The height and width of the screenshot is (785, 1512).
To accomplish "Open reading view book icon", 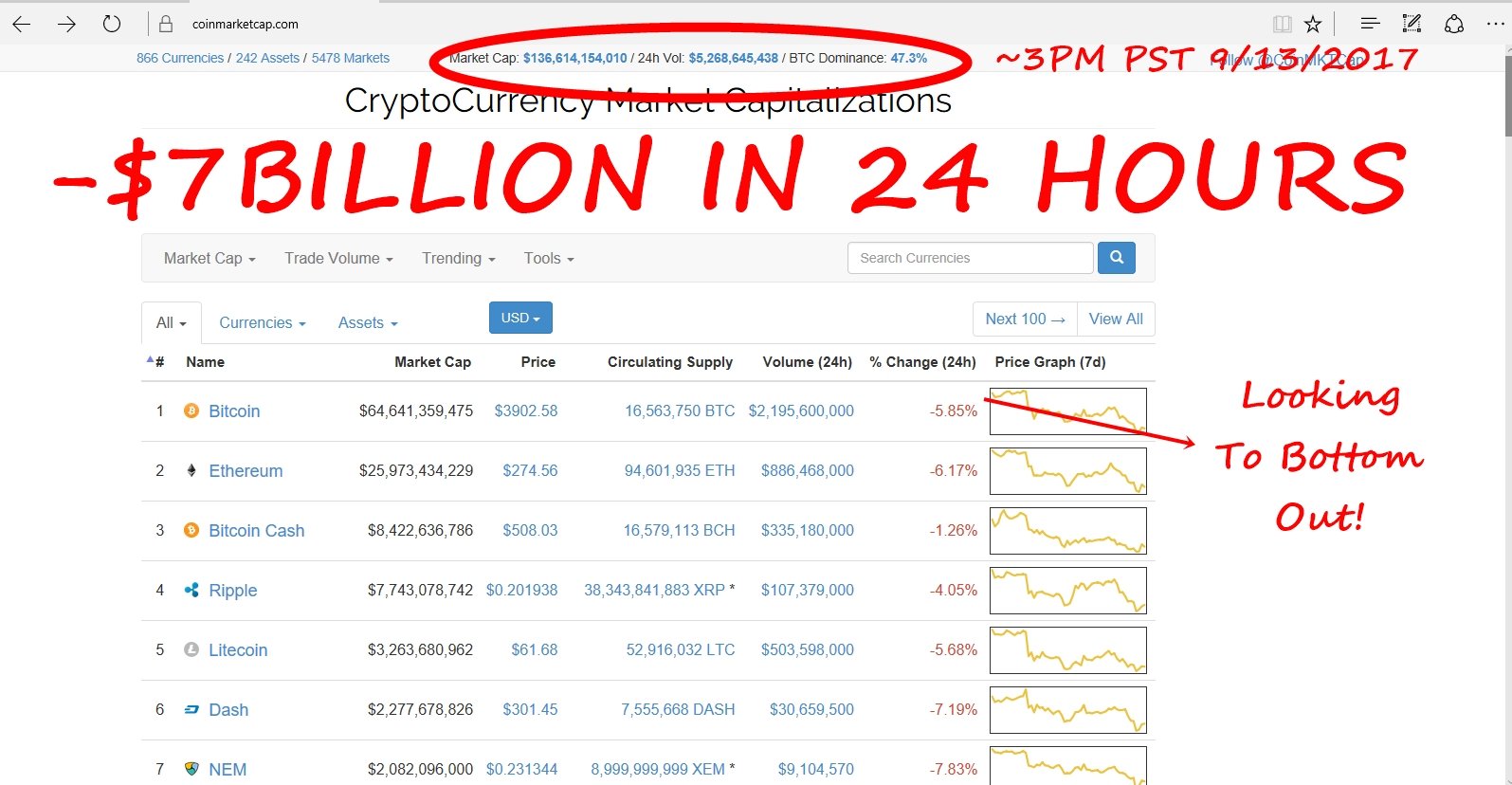I will [1282, 25].
